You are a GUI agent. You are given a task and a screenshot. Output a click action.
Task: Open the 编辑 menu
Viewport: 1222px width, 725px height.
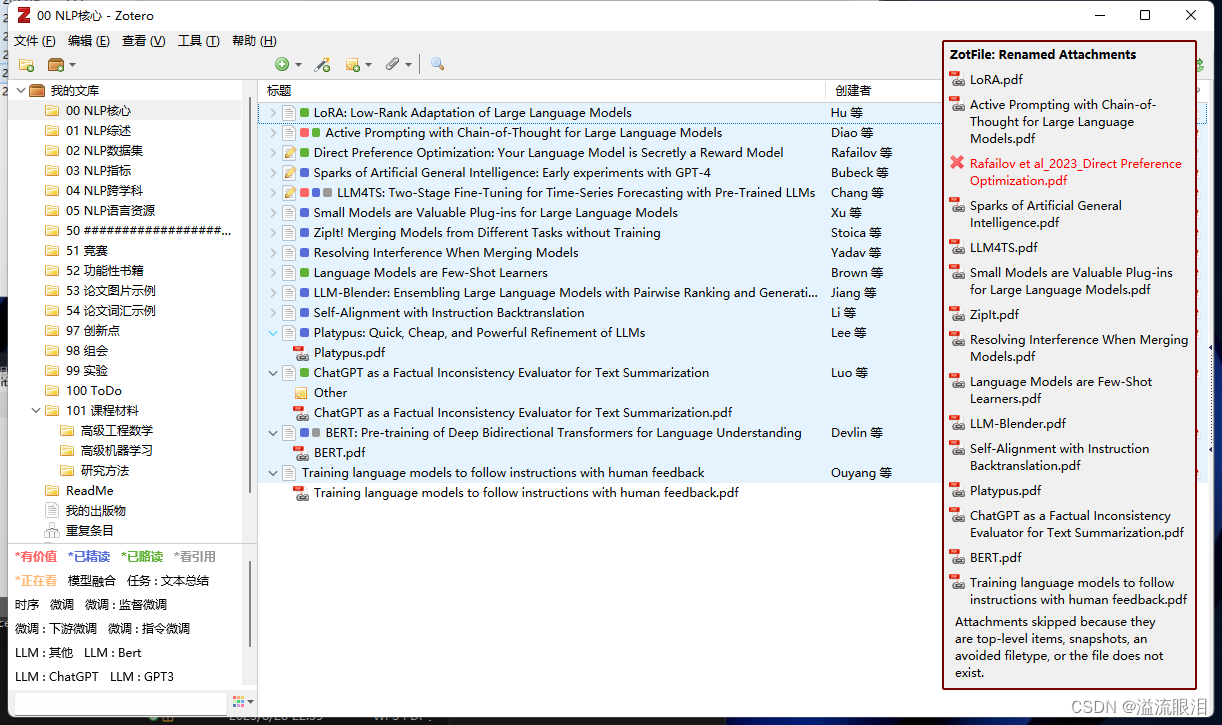click(88, 41)
